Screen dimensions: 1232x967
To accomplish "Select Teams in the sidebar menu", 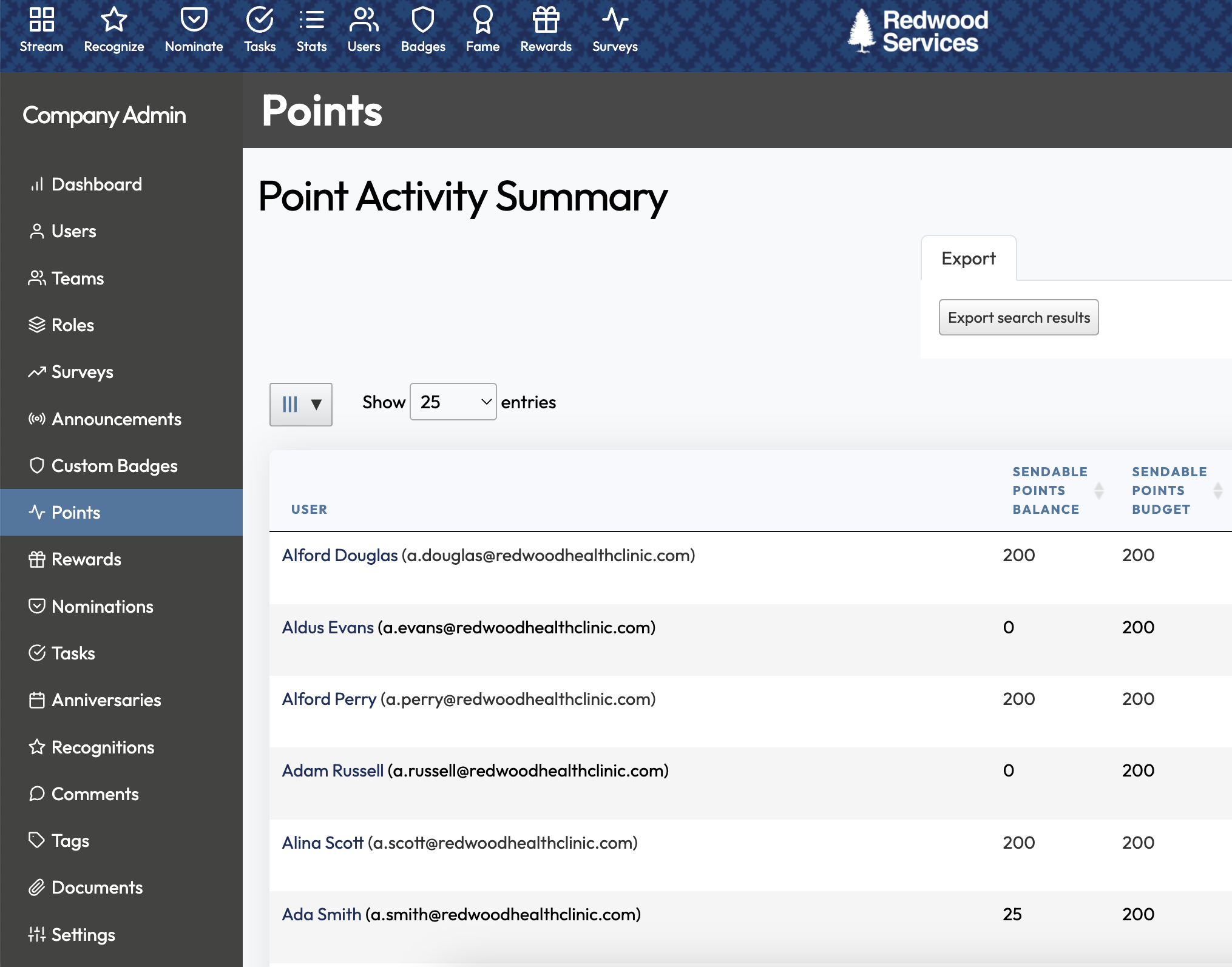I will pyautogui.click(x=78, y=278).
